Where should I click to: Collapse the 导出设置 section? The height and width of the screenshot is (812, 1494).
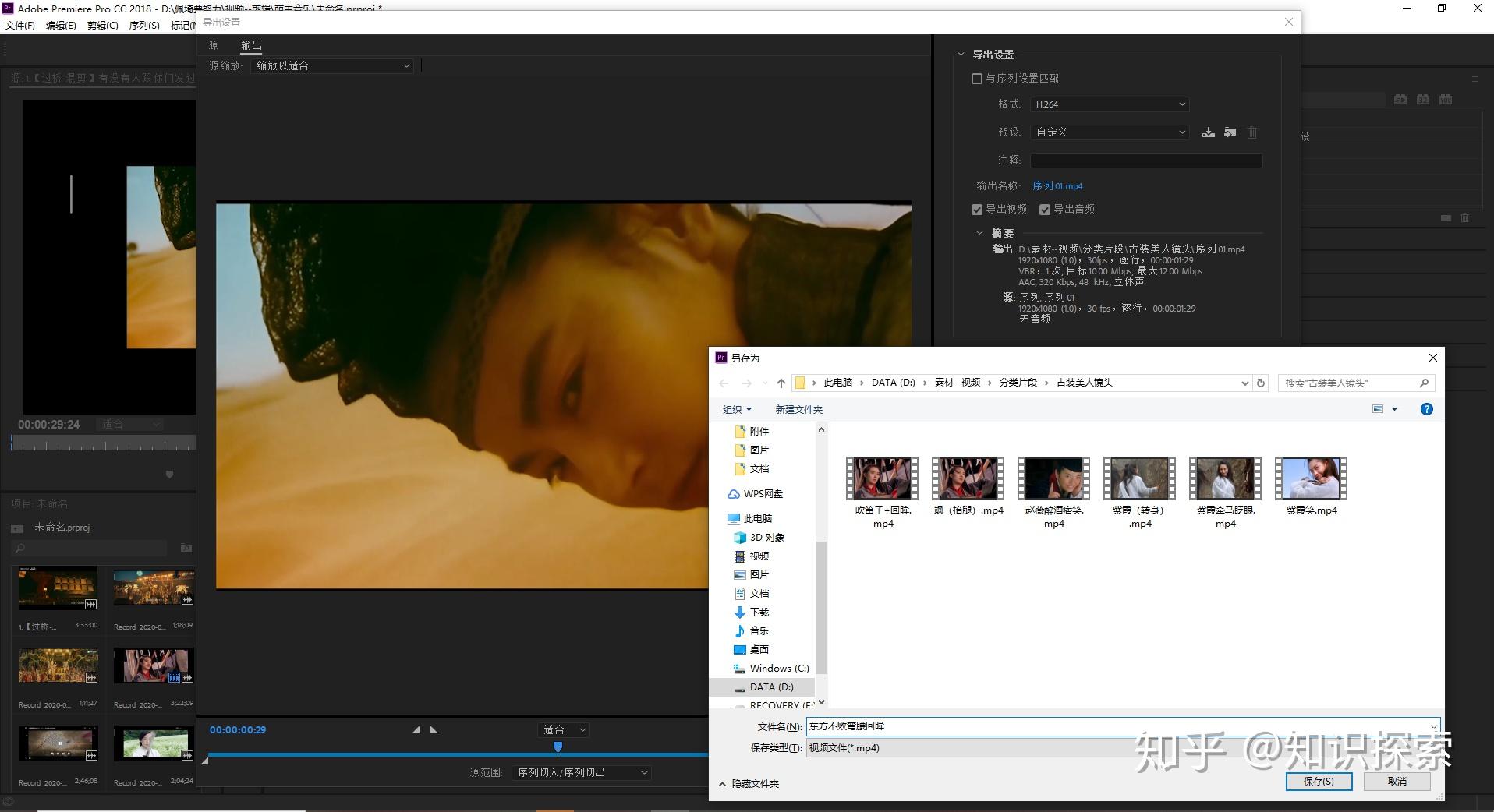click(x=961, y=55)
